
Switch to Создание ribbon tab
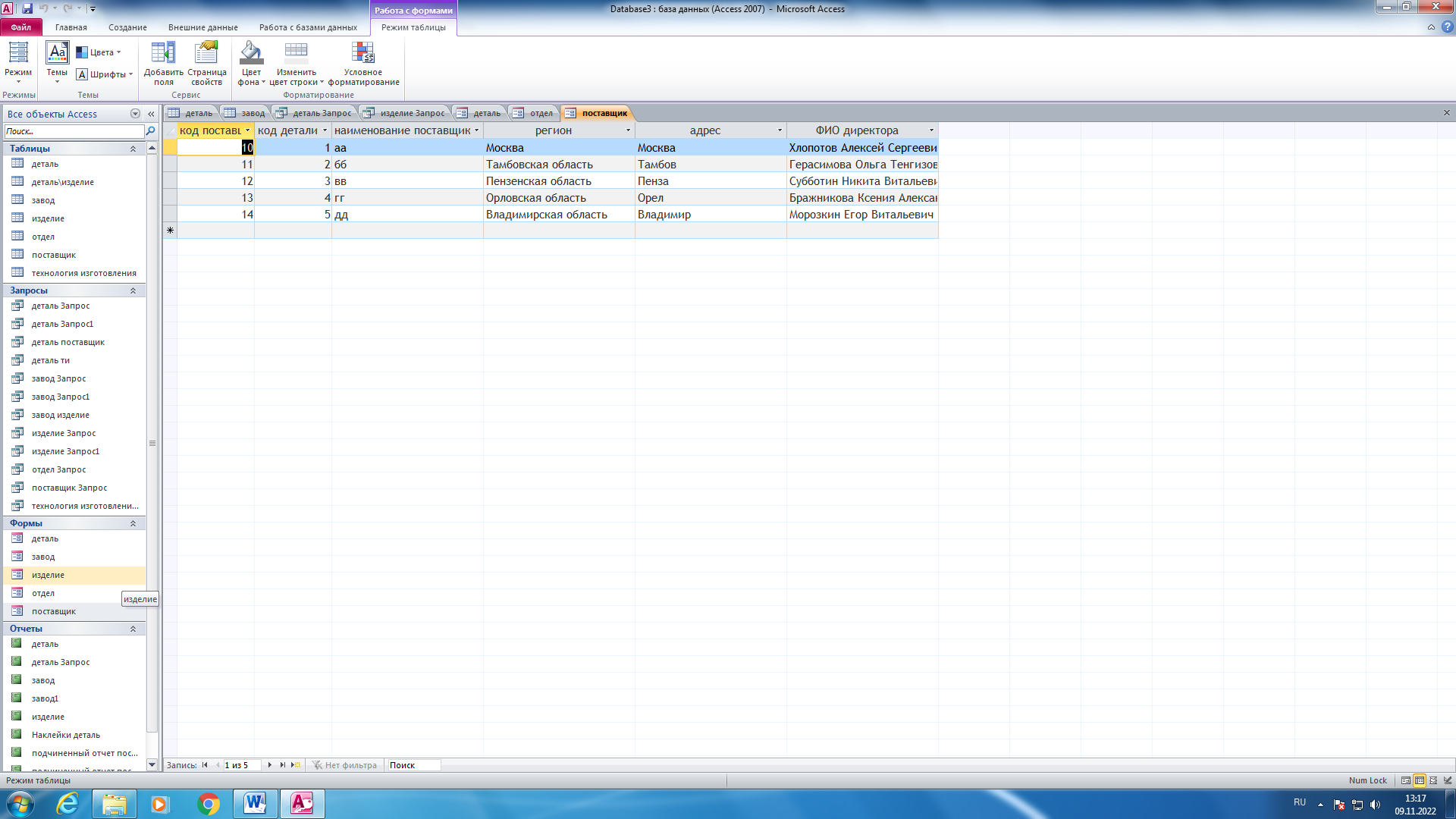[x=127, y=27]
